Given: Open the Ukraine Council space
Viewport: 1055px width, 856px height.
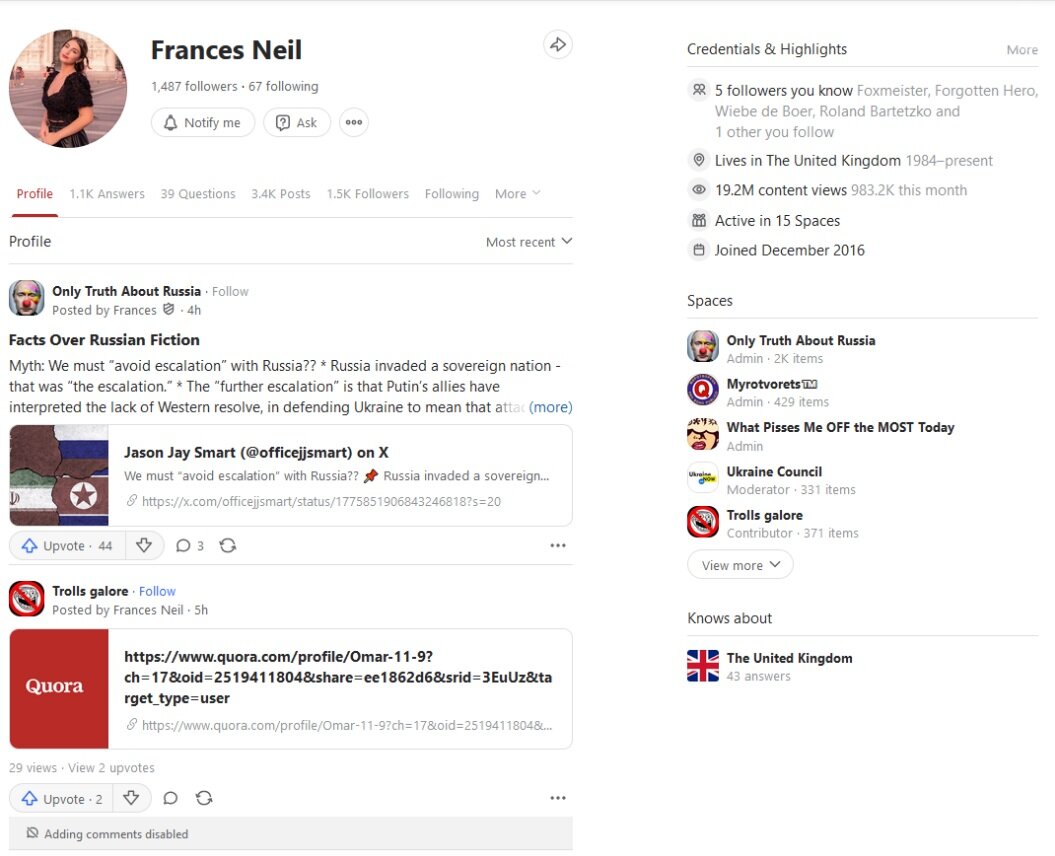Looking at the screenshot, I should coord(774,472).
